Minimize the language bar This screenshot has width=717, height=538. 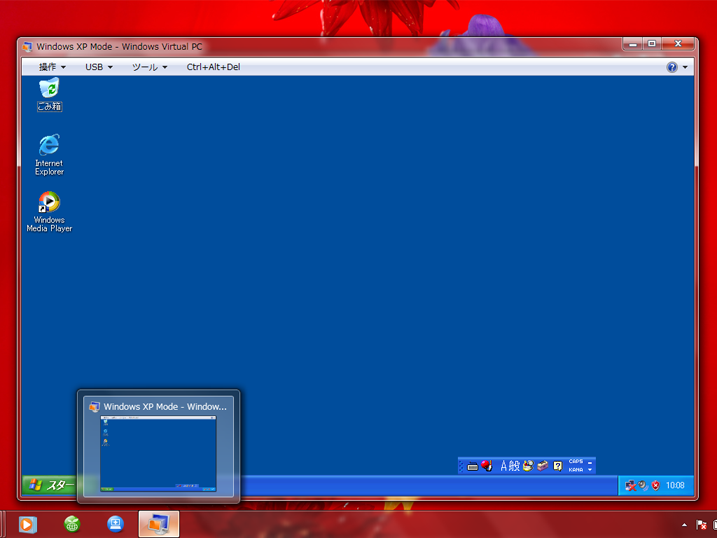[590, 463]
